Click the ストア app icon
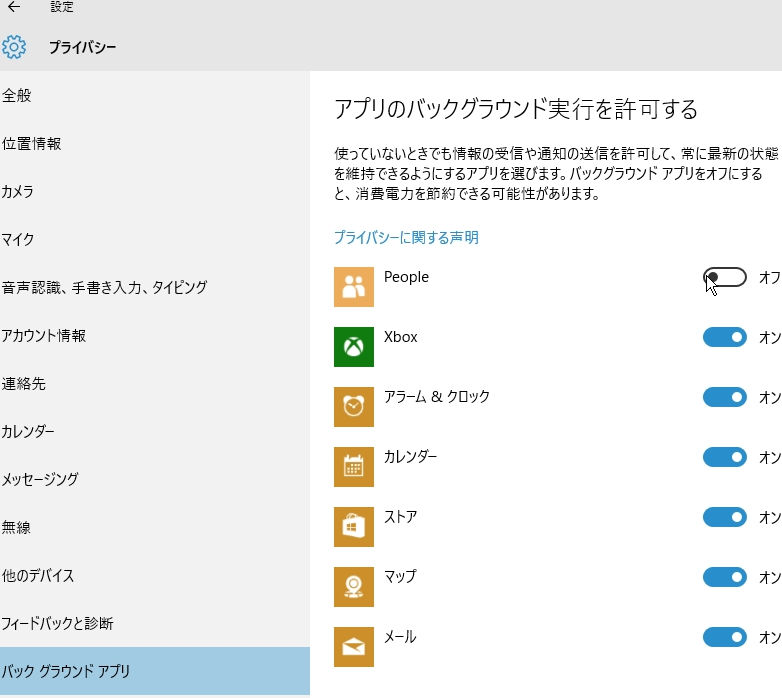 [x=354, y=526]
